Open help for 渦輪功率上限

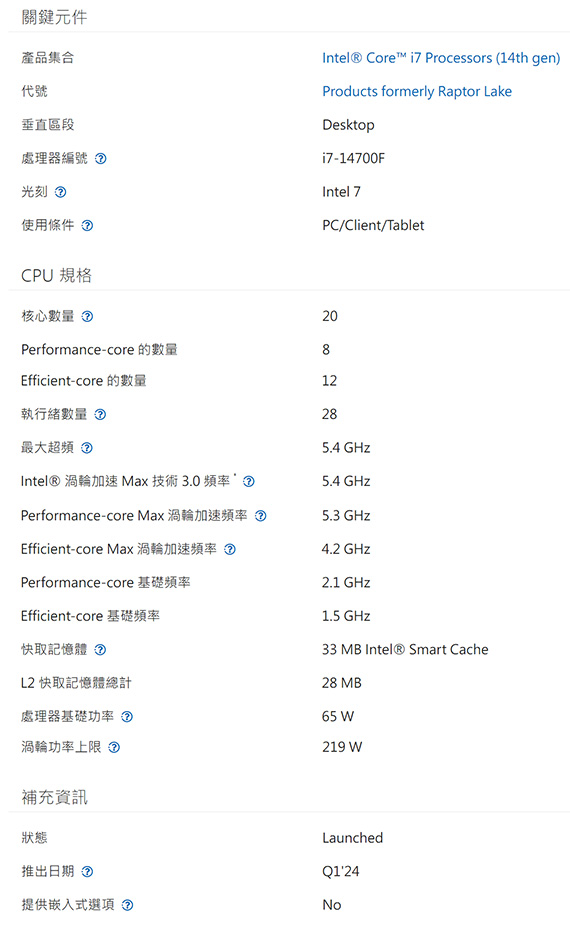(x=114, y=748)
